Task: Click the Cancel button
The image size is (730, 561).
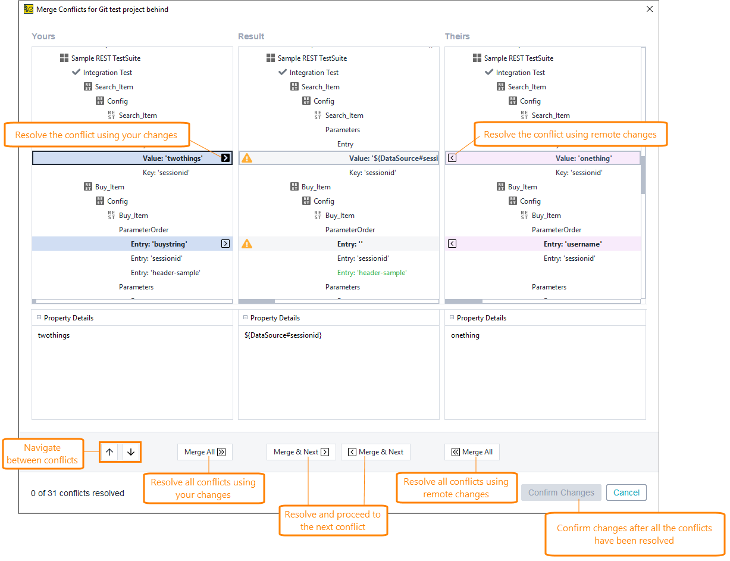Action: 626,492
